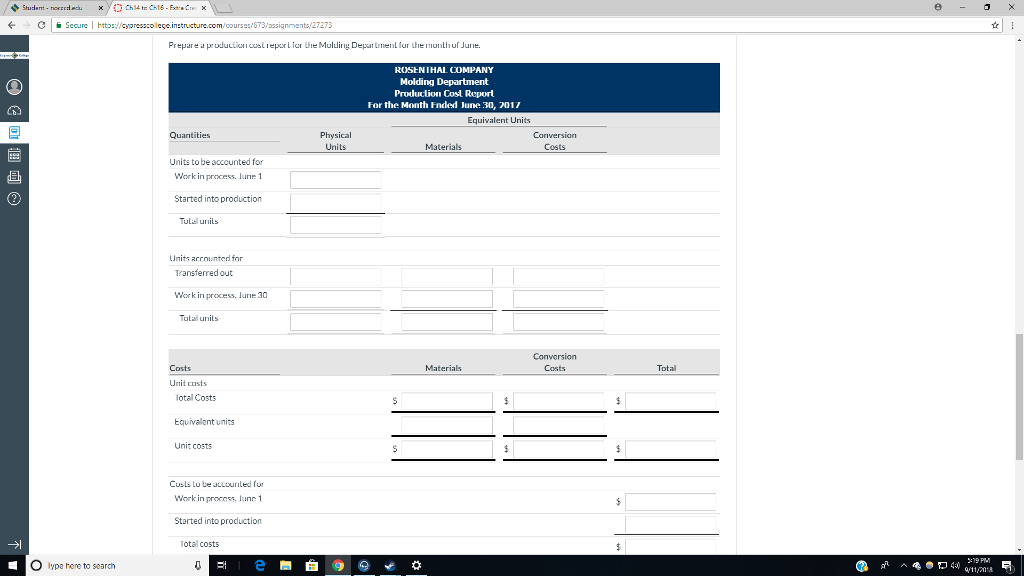The height and width of the screenshot is (576, 1024).
Task: Open the Account icon in Canvas sidebar
Action: (14, 87)
